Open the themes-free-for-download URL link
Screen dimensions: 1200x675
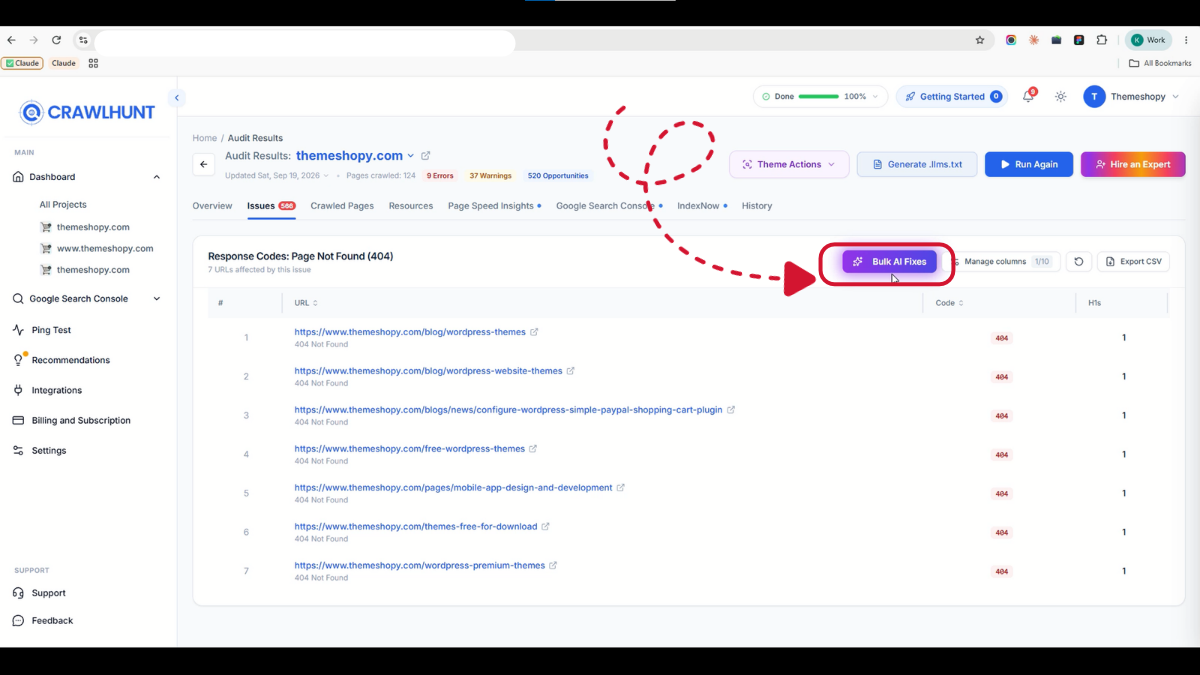(x=416, y=527)
